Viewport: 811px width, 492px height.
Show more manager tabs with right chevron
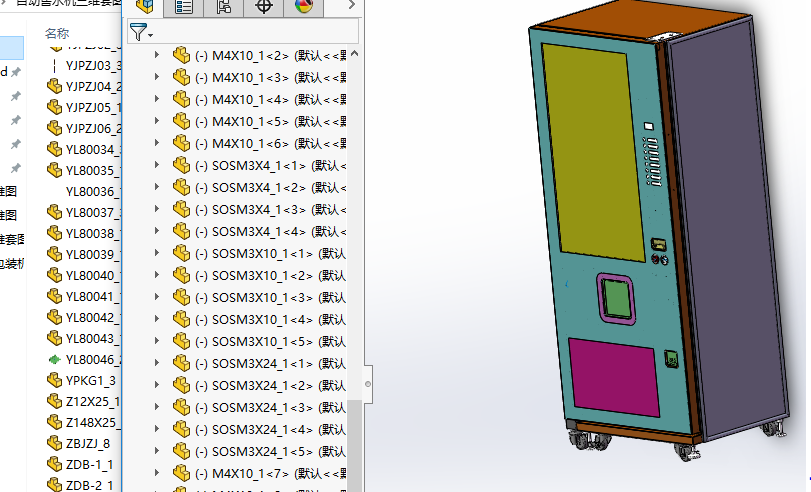[x=352, y=5]
